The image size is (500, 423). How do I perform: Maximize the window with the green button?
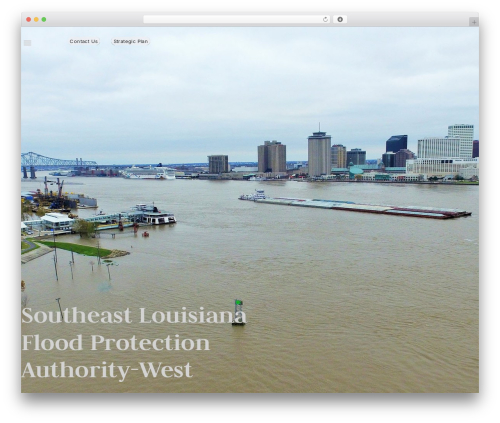click(x=44, y=20)
